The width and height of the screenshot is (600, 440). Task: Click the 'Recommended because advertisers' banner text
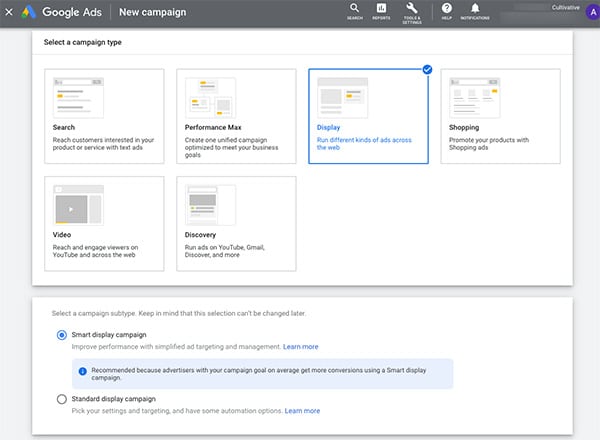[259, 374]
